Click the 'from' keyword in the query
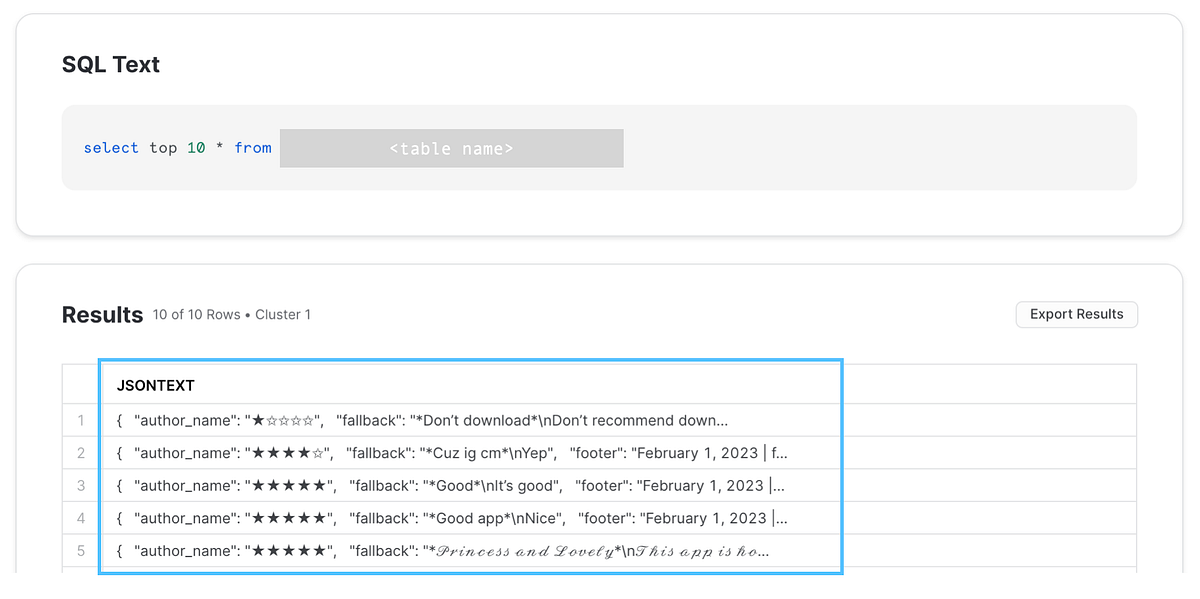 tap(253, 148)
